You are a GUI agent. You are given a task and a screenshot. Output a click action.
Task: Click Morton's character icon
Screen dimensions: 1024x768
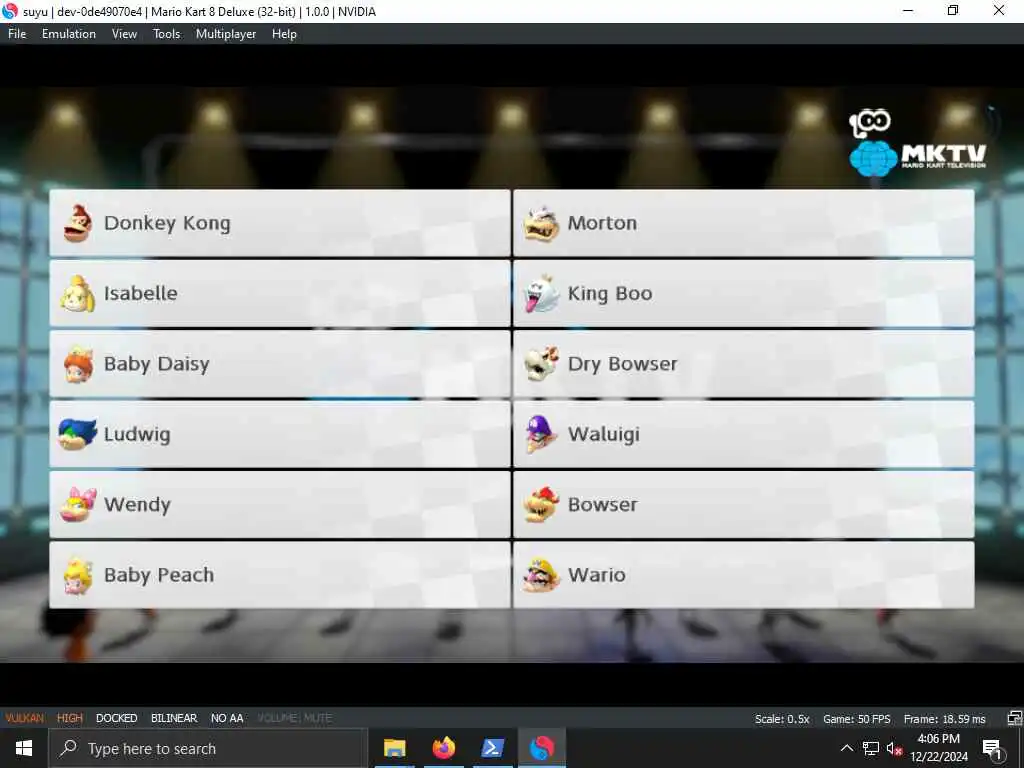click(541, 224)
